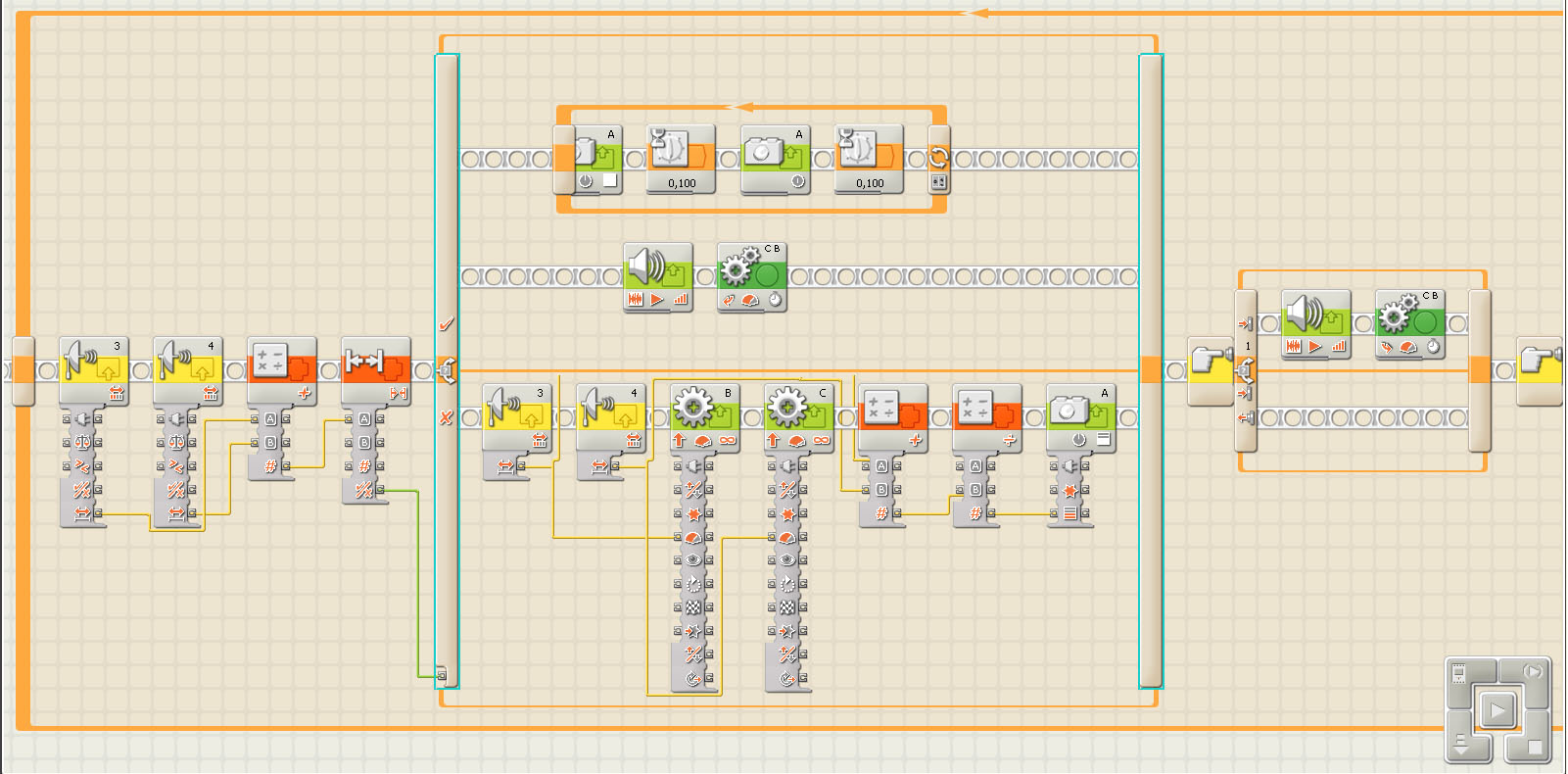Viewport: 1568px width, 774px height.
Task: Select the Math block right after Motor C
Action: (x=893, y=417)
